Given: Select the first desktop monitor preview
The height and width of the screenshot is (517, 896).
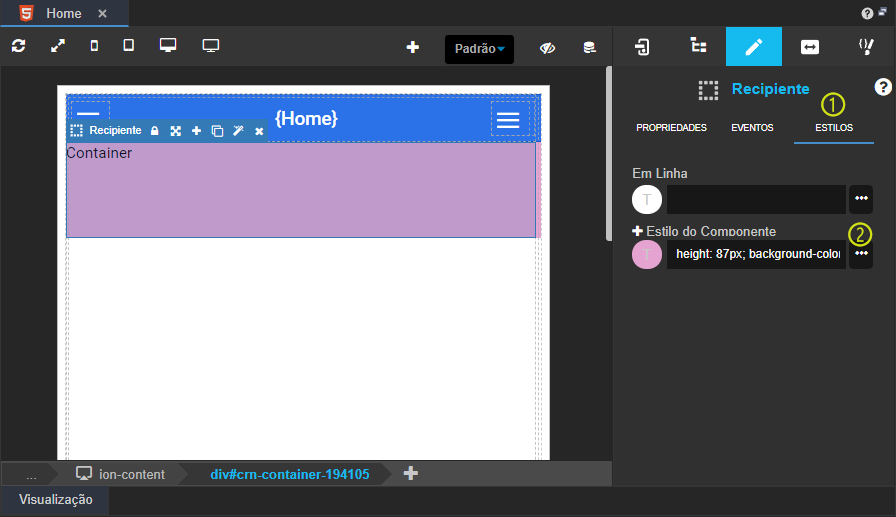Looking at the screenshot, I should tap(168, 46).
